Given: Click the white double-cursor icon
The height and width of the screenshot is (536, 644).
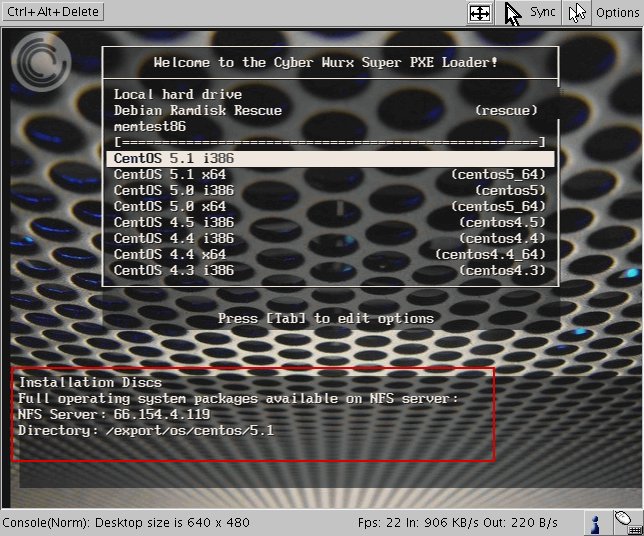Looking at the screenshot, I should [x=577, y=13].
